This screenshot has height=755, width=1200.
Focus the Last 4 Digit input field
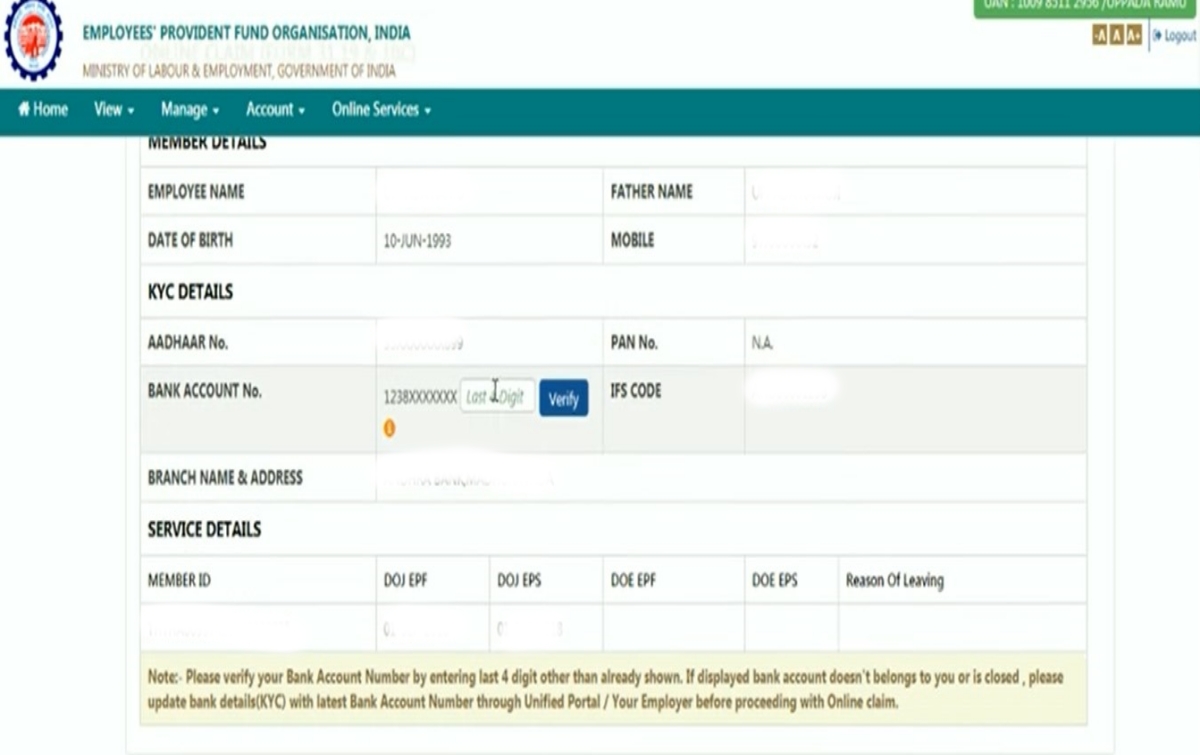tap(497, 397)
